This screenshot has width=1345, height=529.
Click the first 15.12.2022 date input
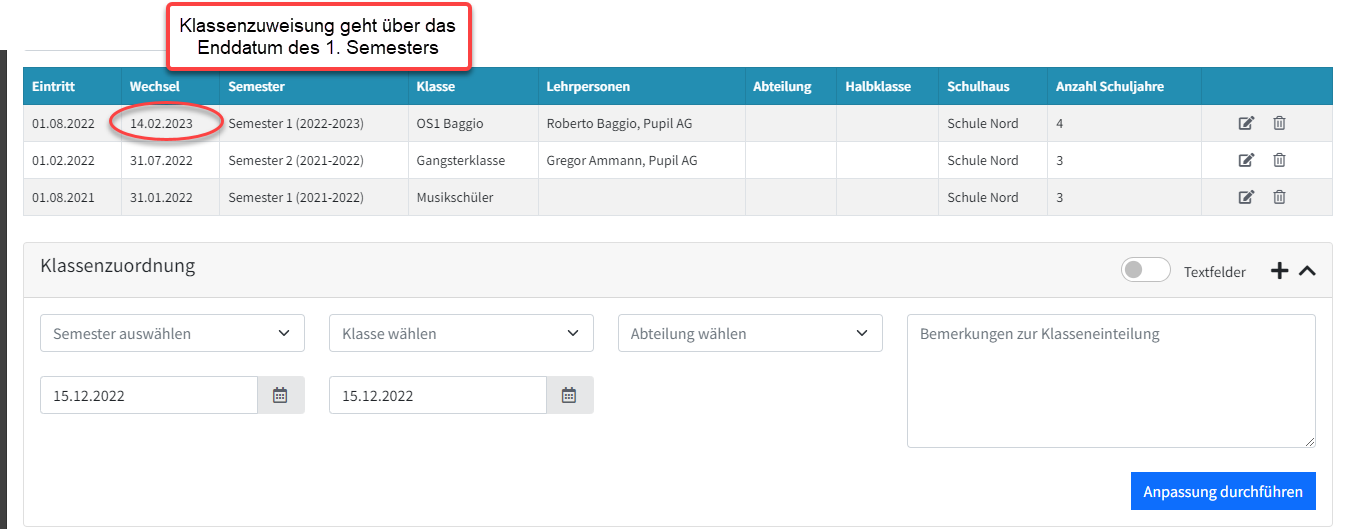coord(149,395)
